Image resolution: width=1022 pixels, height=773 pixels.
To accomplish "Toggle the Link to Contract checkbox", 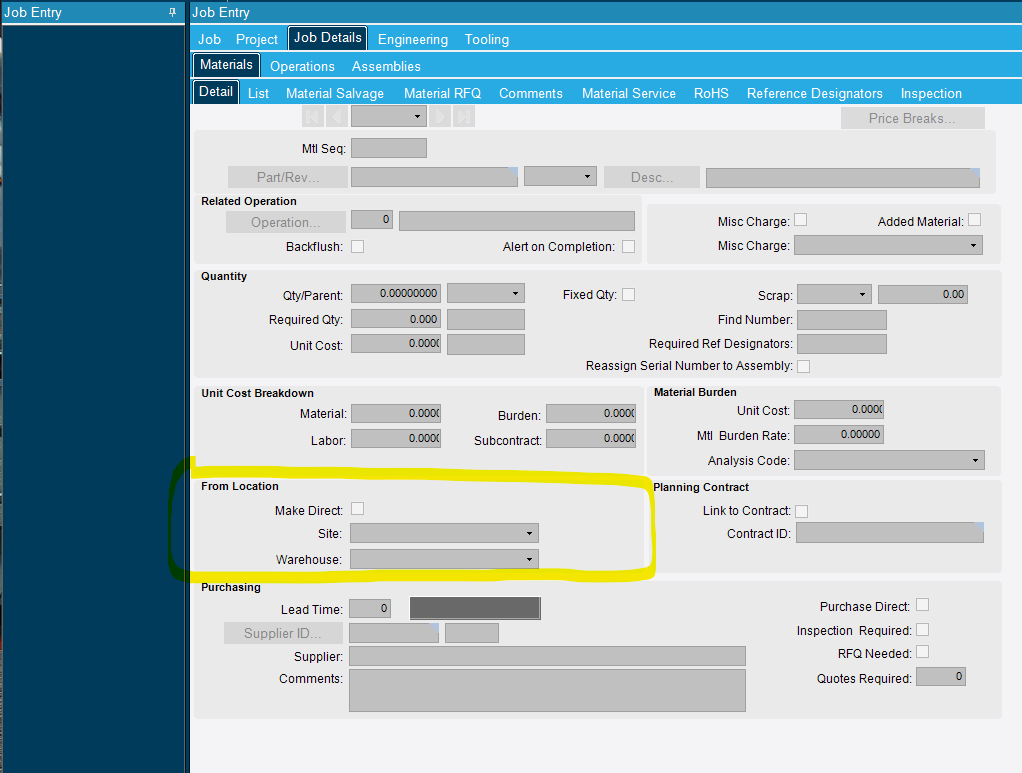I will pos(802,511).
